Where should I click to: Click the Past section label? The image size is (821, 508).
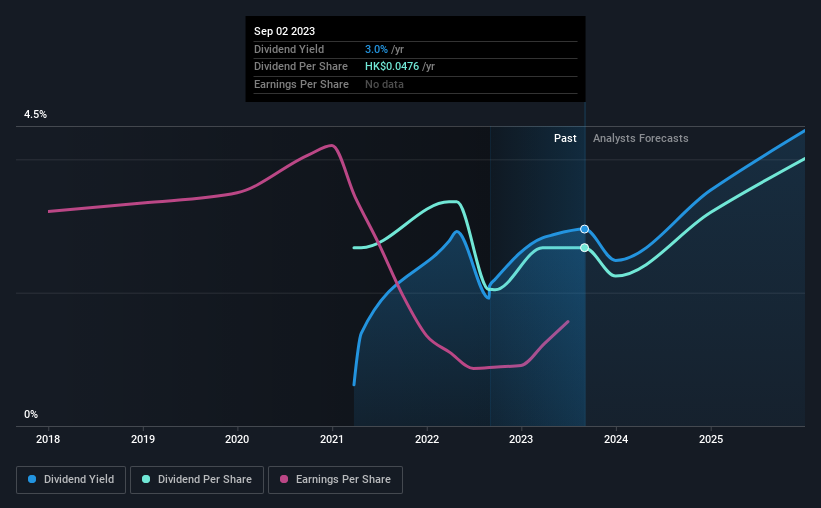click(565, 138)
